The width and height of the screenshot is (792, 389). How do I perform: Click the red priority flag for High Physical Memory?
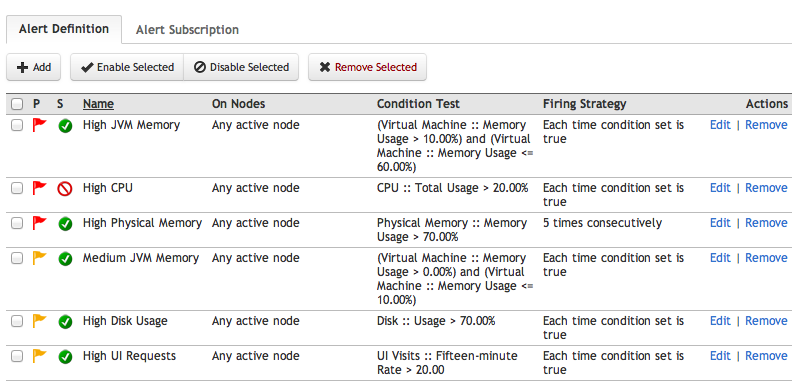click(39, 223)
